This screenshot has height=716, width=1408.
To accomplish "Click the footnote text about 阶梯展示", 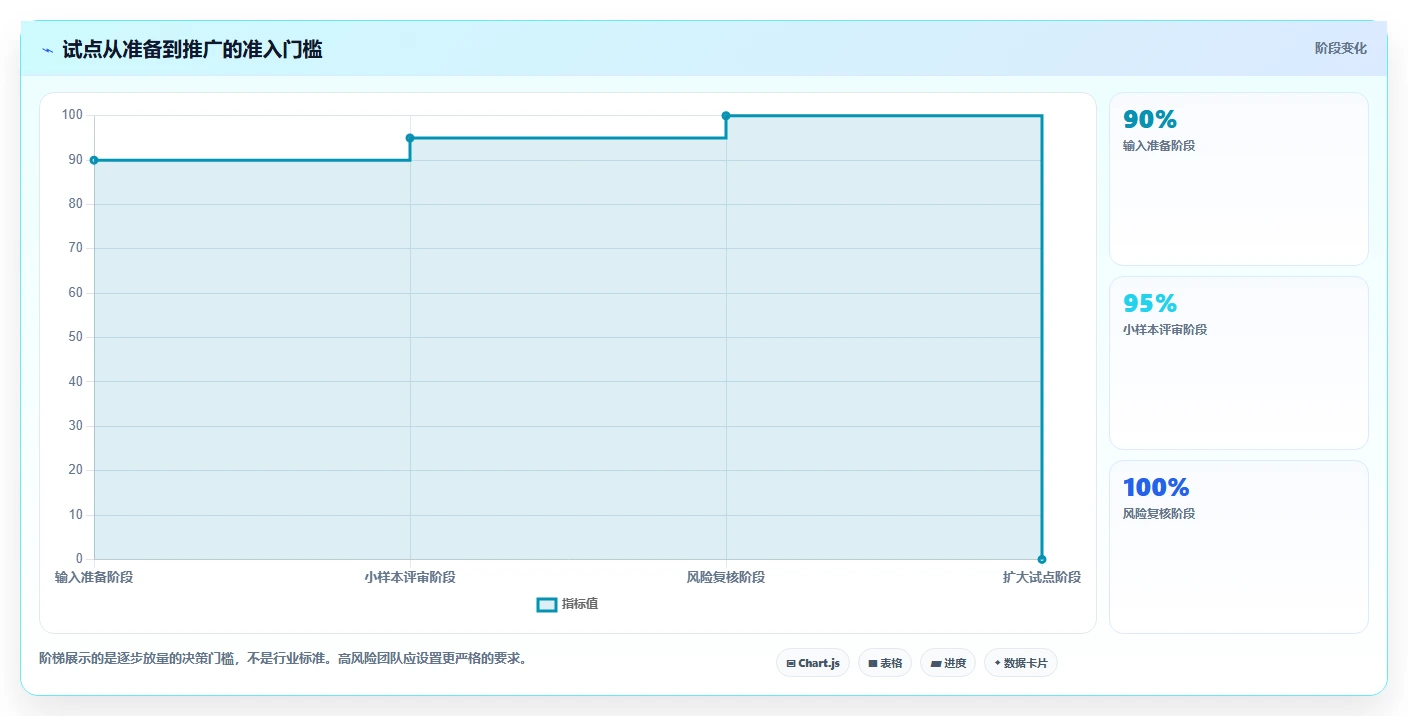I will coord(283,659).
